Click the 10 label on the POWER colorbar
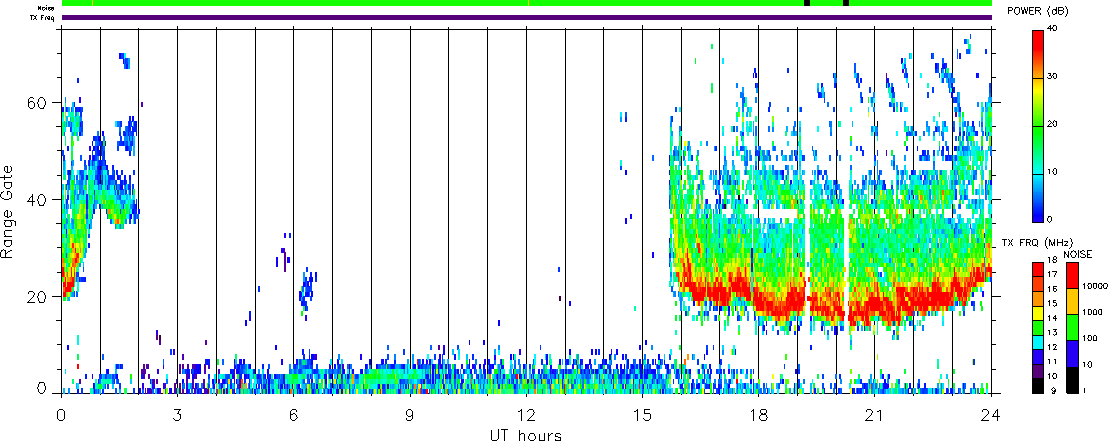 [1054, 173]
